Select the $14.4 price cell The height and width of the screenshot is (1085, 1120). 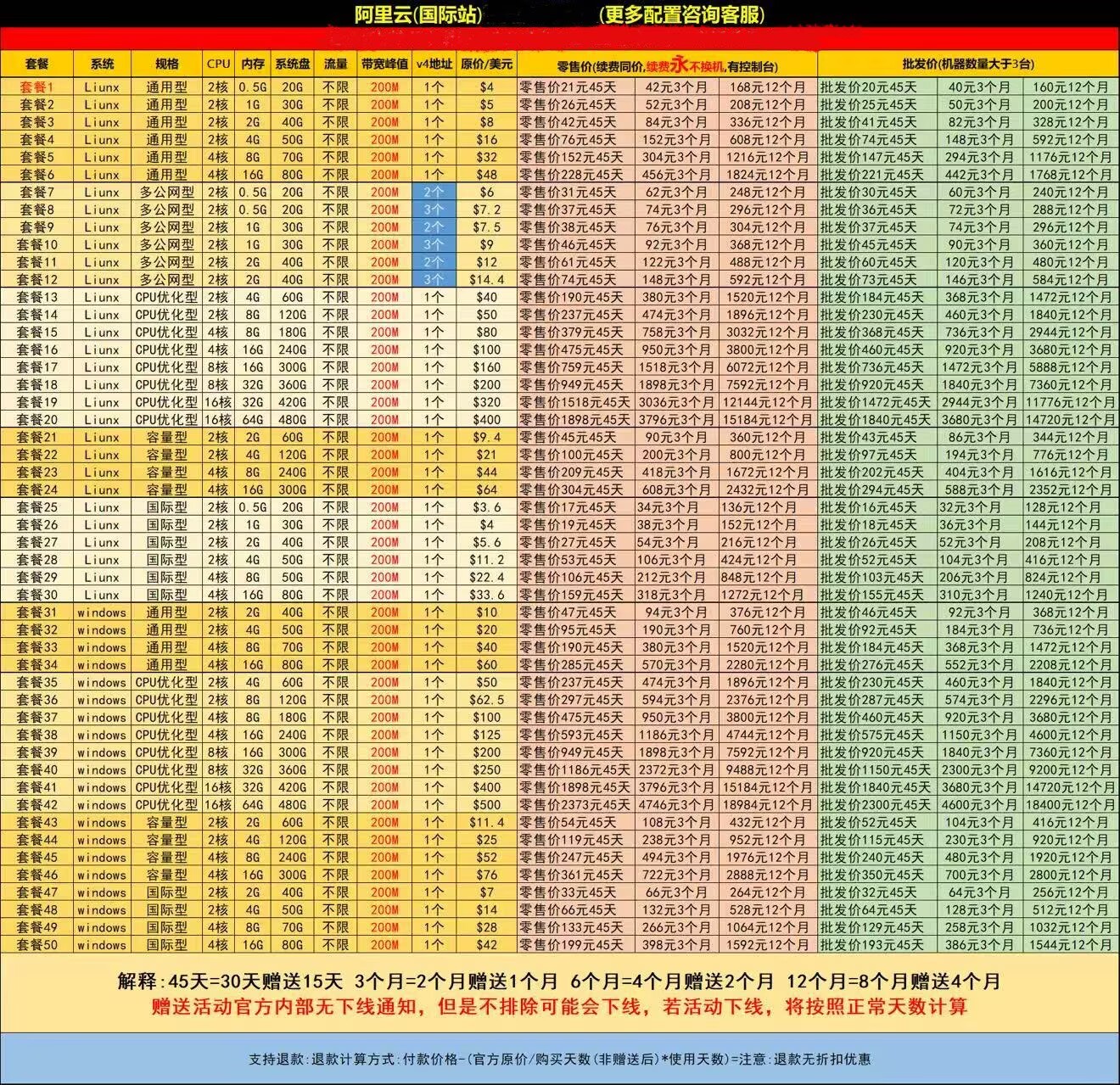tap(487, 279)
